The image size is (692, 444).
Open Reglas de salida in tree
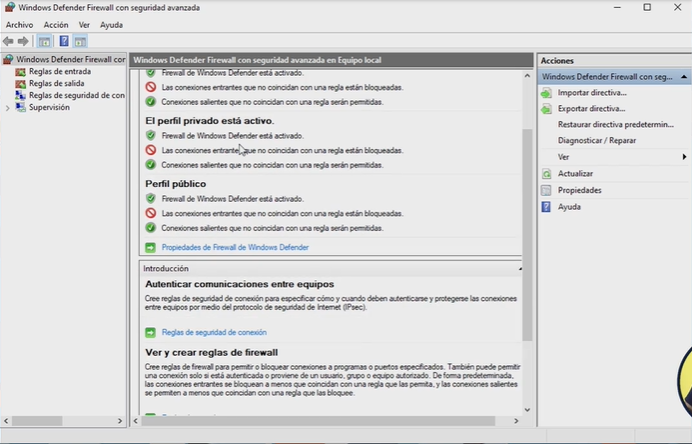tap(56, 83)
